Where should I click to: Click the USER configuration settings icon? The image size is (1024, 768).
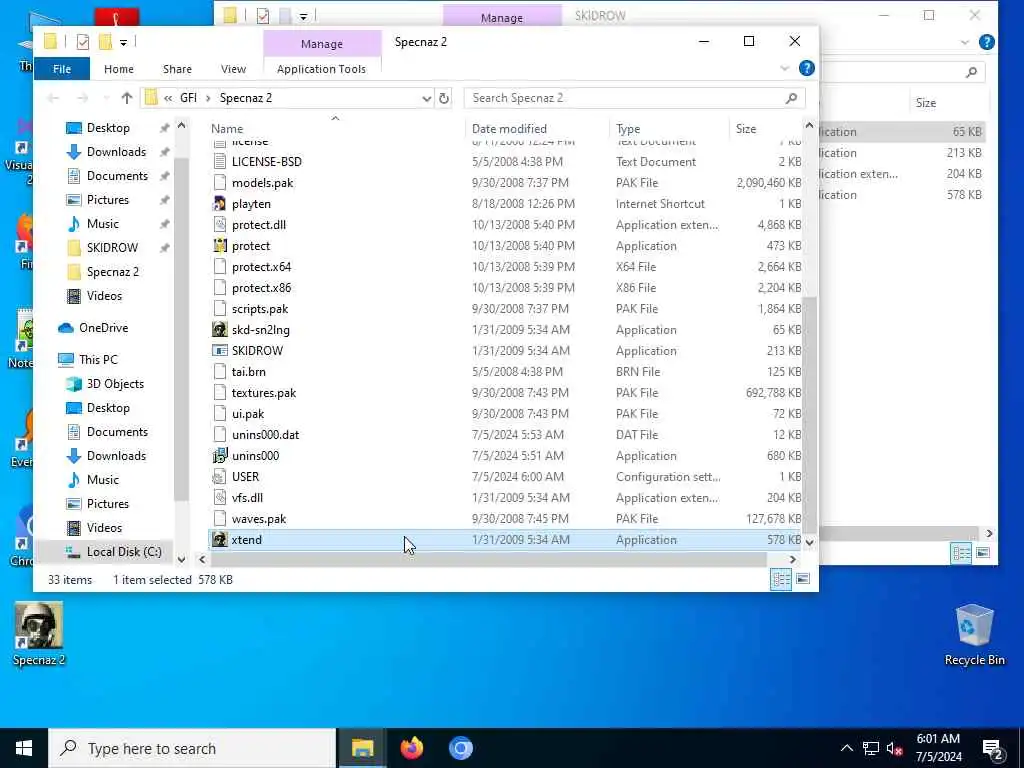point(220,477)
